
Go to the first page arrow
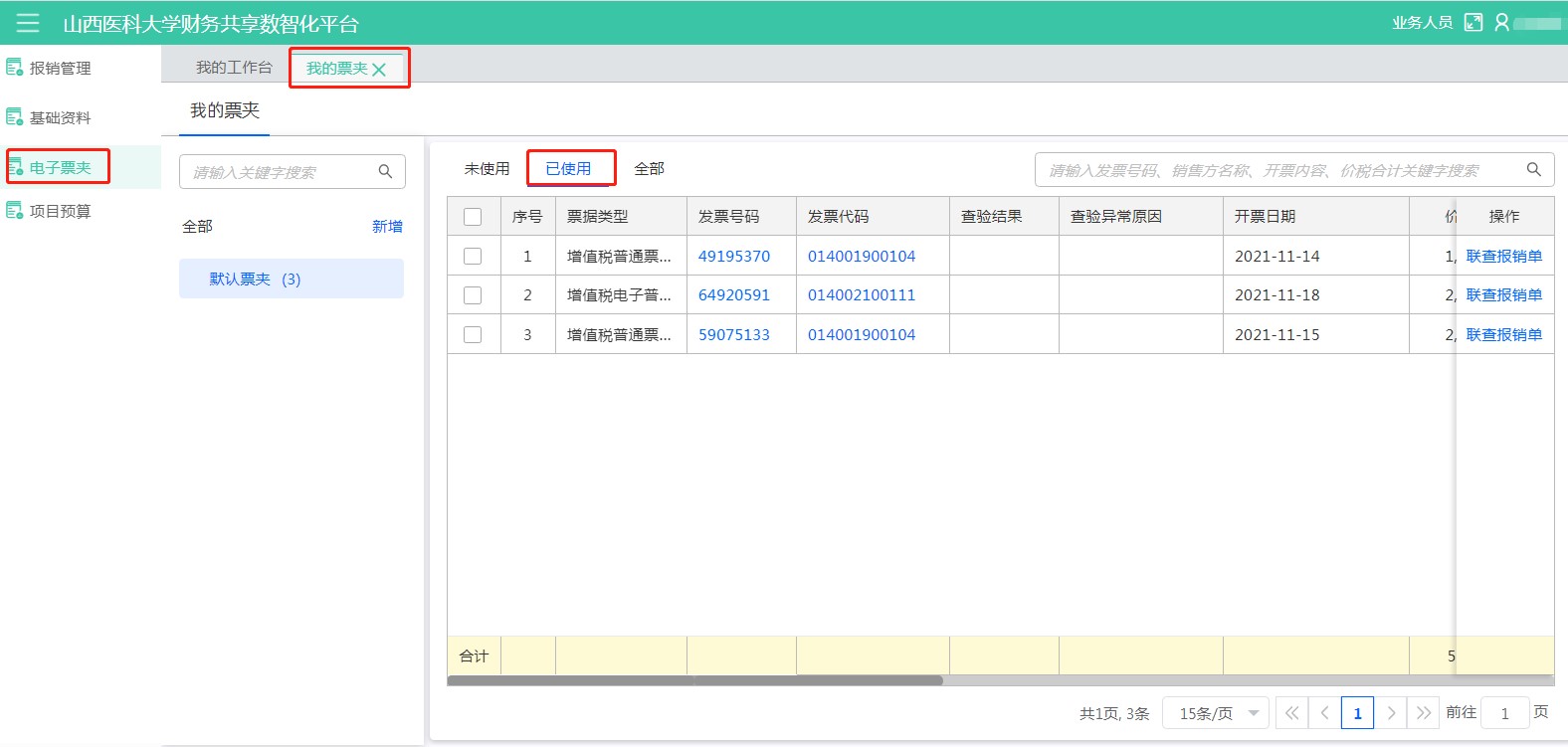click(1291, 712)
